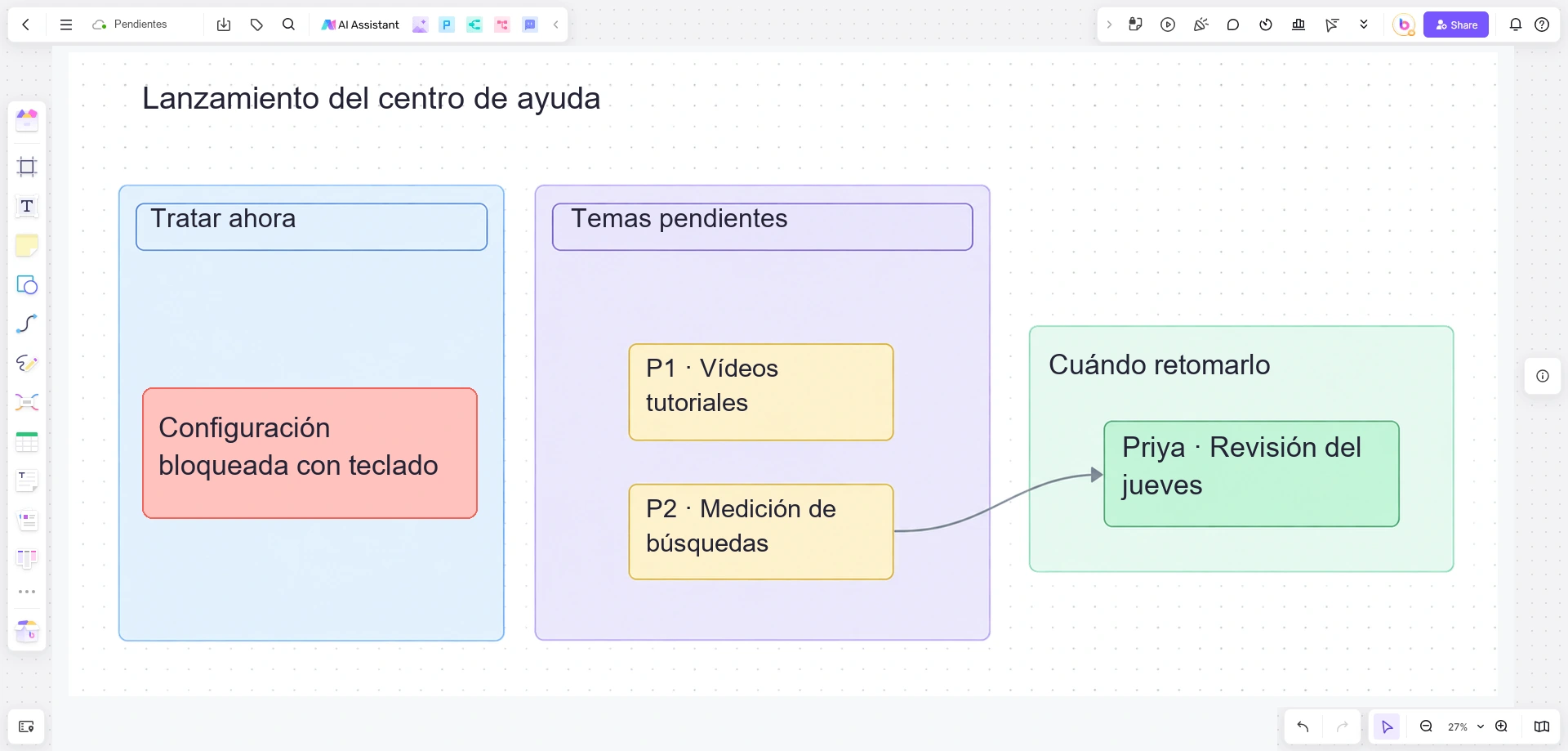Open the help question mark
1568x751 pixels.
pyautogui.click(x=1542, y=25)
